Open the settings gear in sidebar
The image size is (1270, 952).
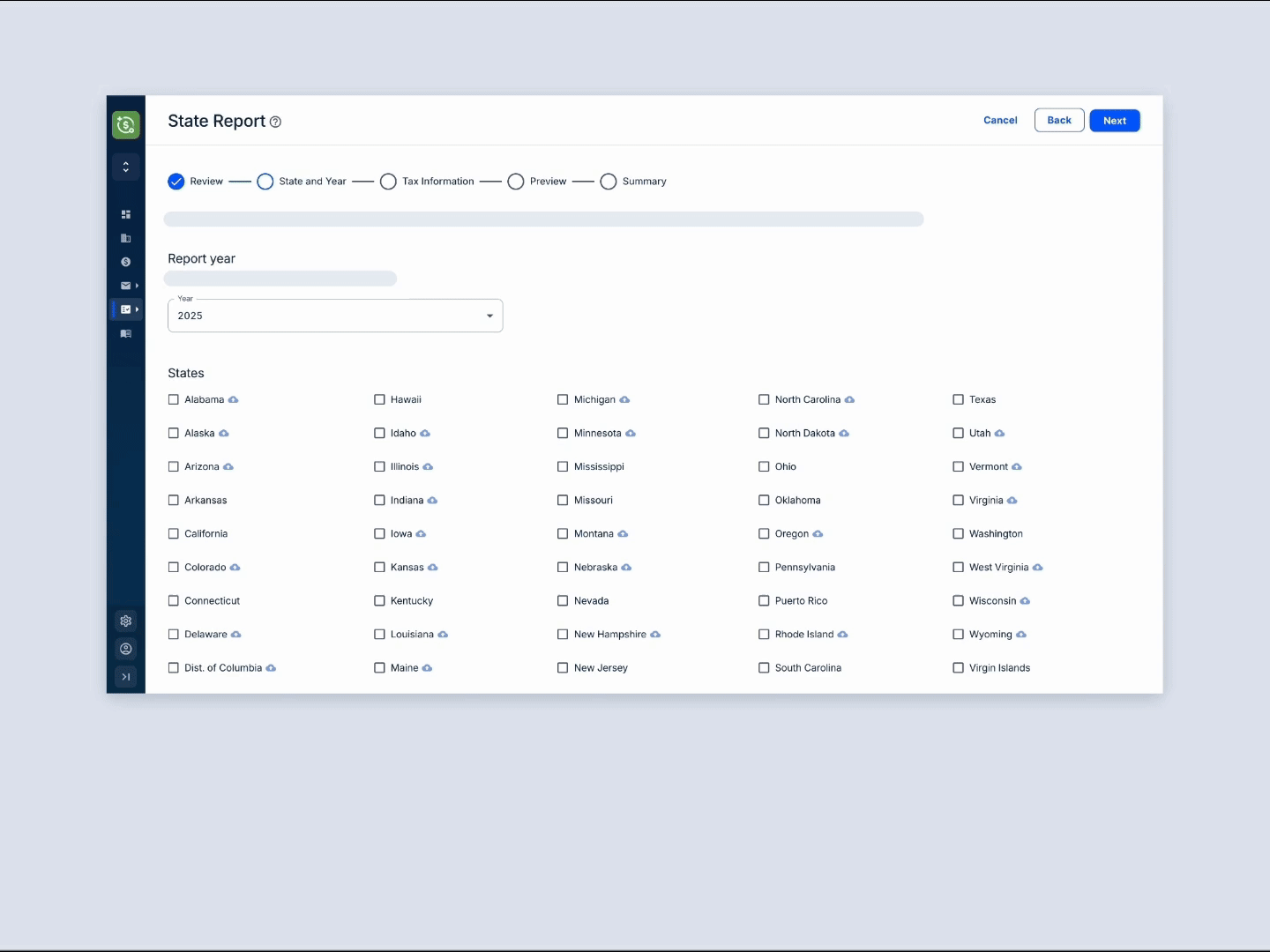(x=126, y=621)
